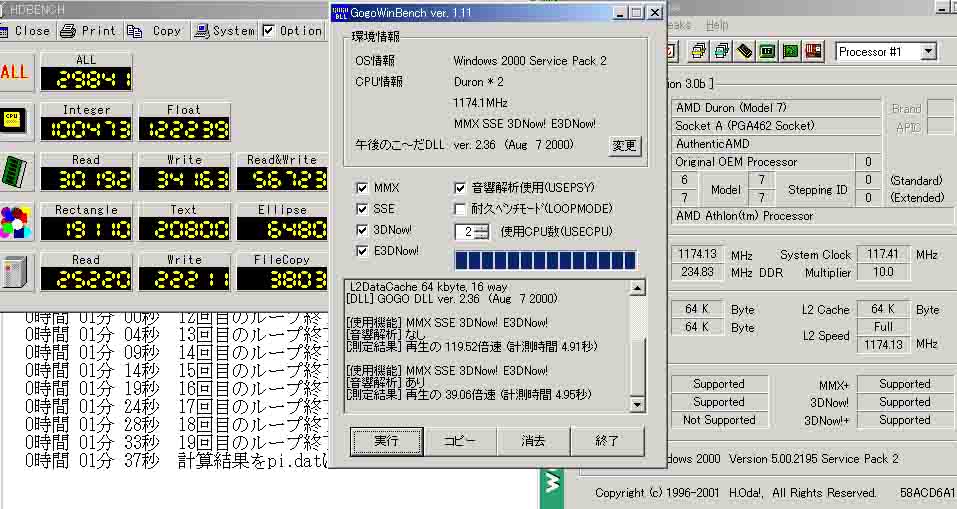
Task: Click the 'AuthenticAMD' vendor field
Action: tap(776, 144)
